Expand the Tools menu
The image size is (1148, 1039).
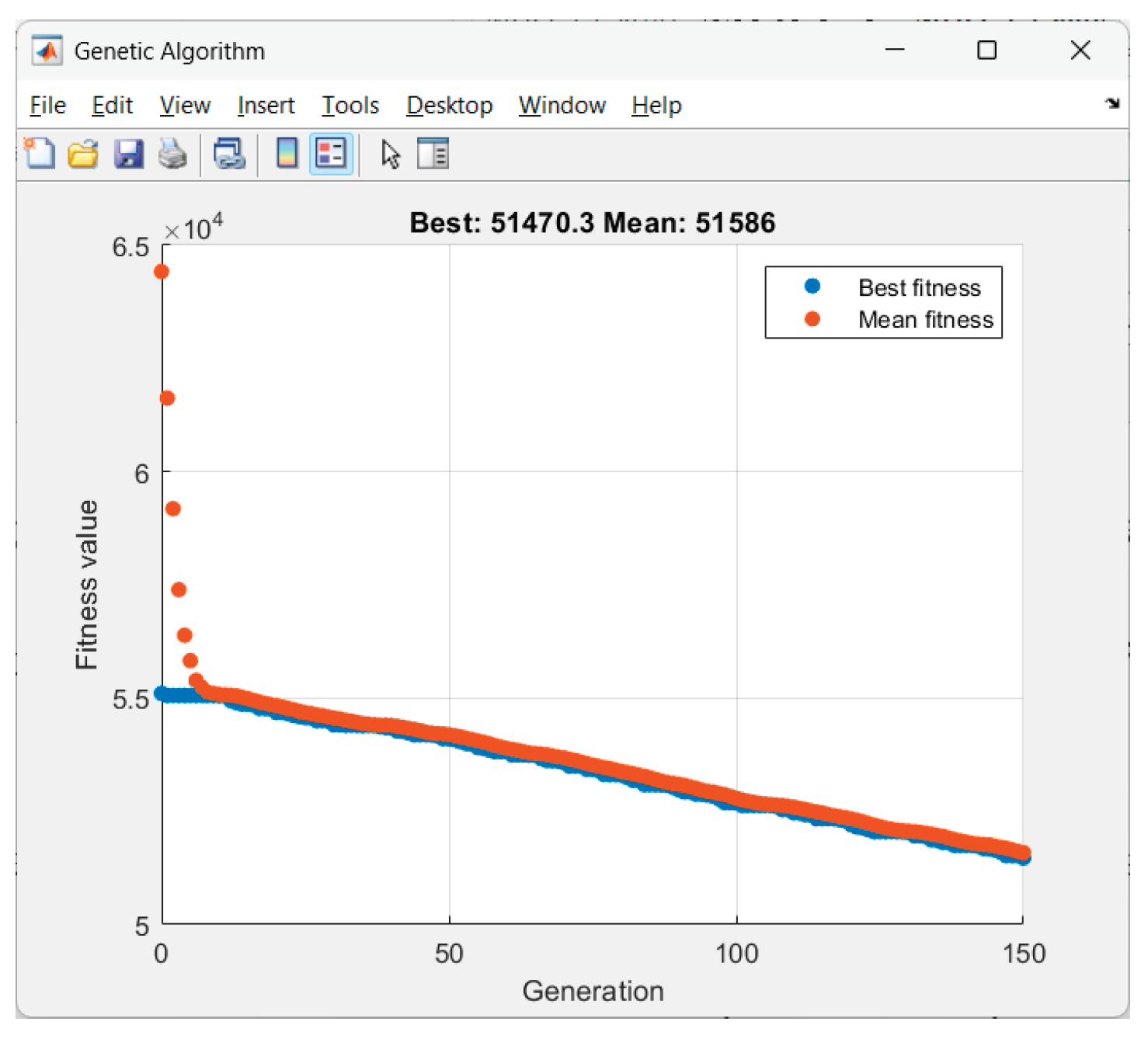pyautogui.click(x=350, y=105)
